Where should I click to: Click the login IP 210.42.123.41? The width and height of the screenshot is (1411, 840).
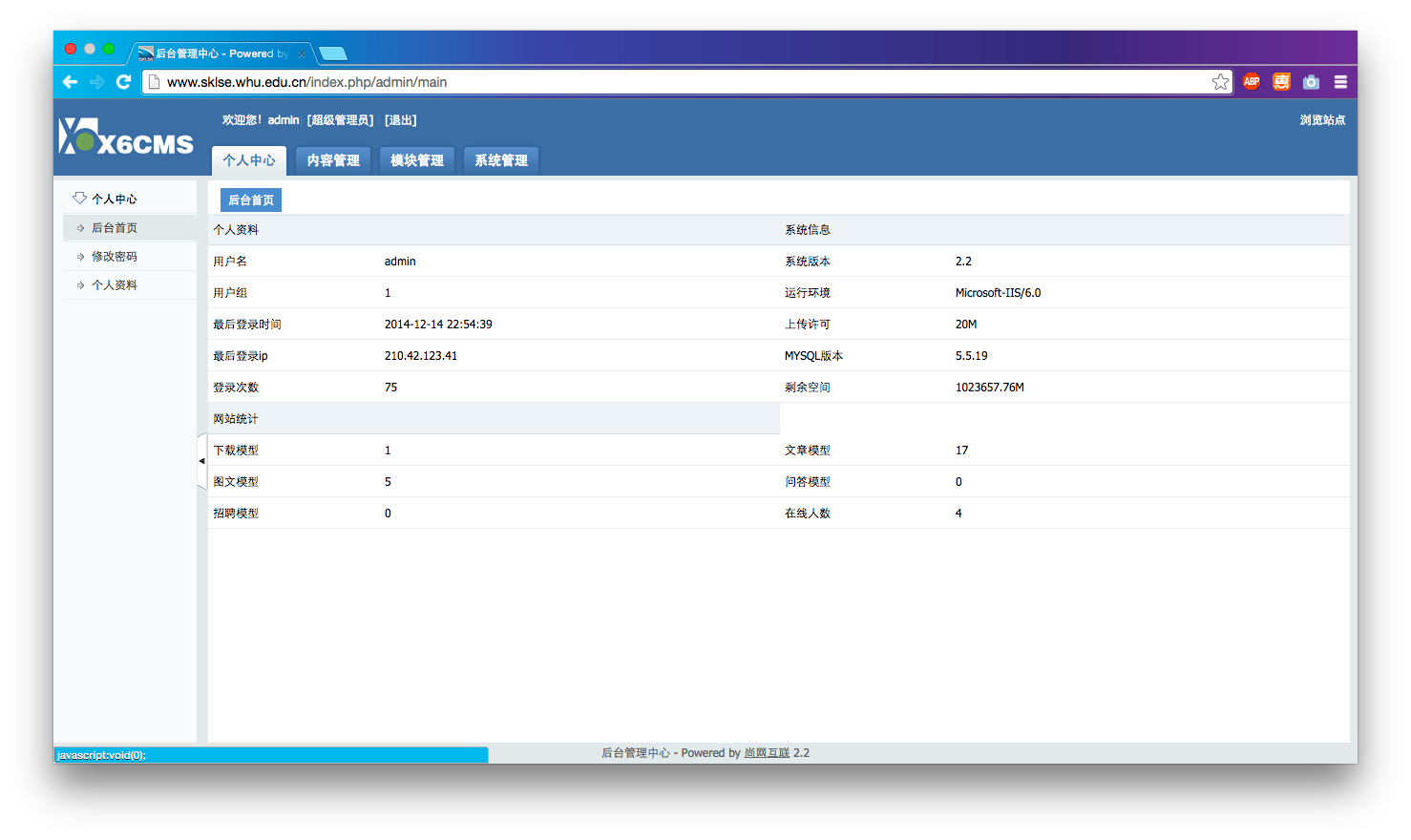(x=421, y=356)
